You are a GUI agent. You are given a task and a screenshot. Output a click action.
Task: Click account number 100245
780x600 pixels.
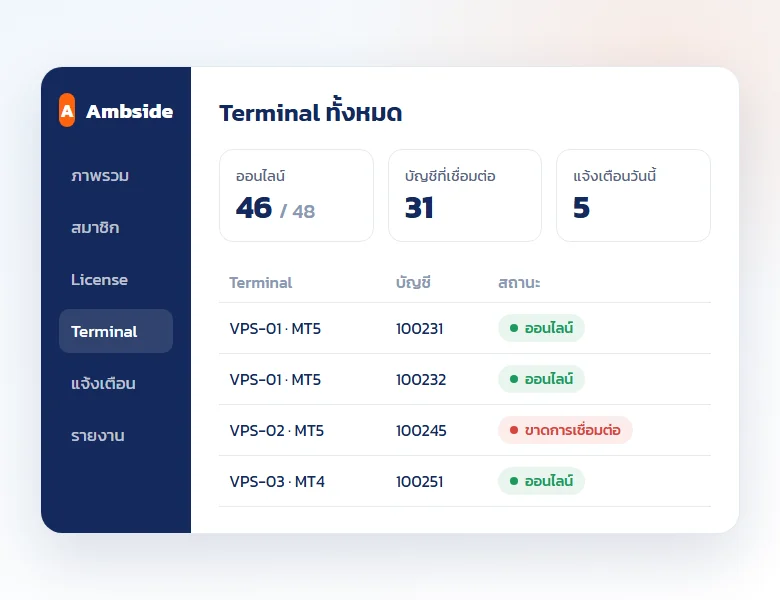coord(421,430)
